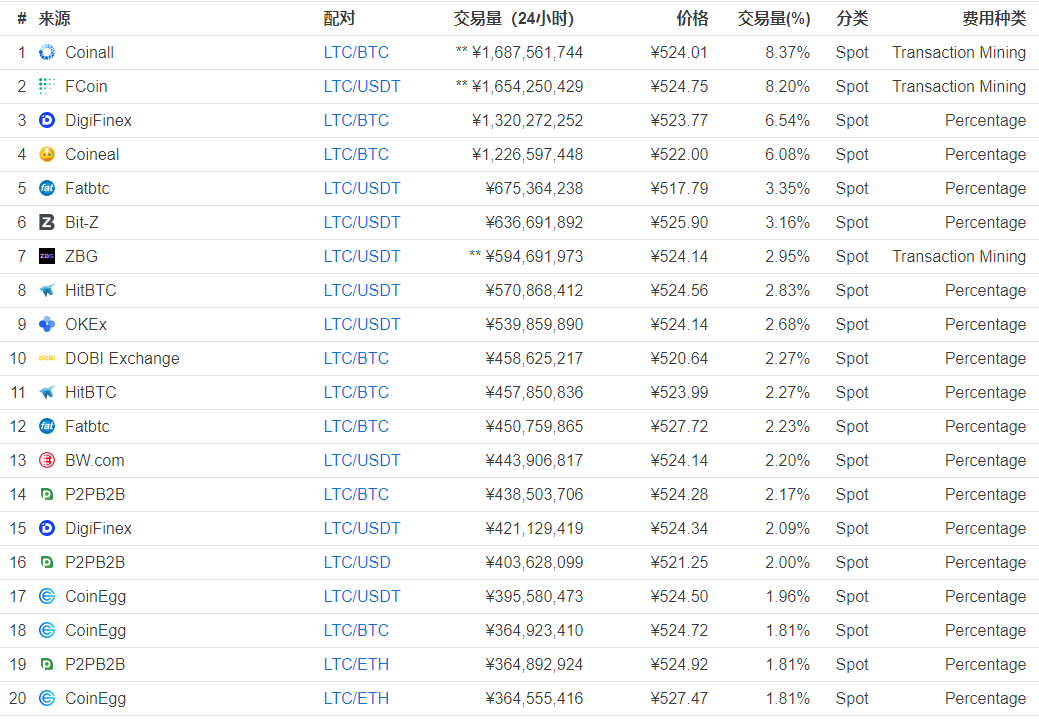
Task: Follow CoinEgg's LTC/ETH pair link
Action: 356,698
